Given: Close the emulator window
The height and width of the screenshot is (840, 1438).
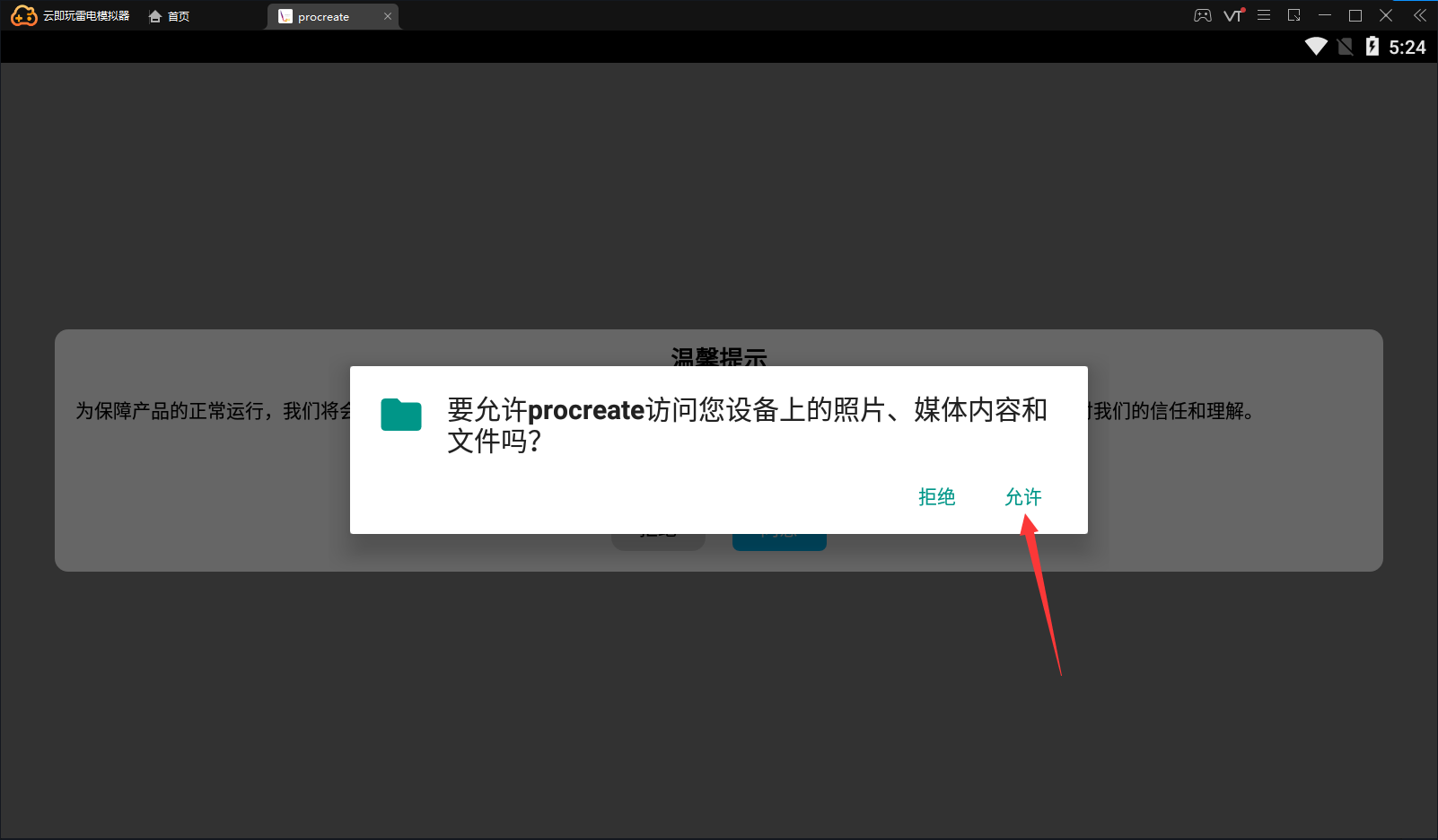Looking at the screenshot, I should click(1386, 15).
